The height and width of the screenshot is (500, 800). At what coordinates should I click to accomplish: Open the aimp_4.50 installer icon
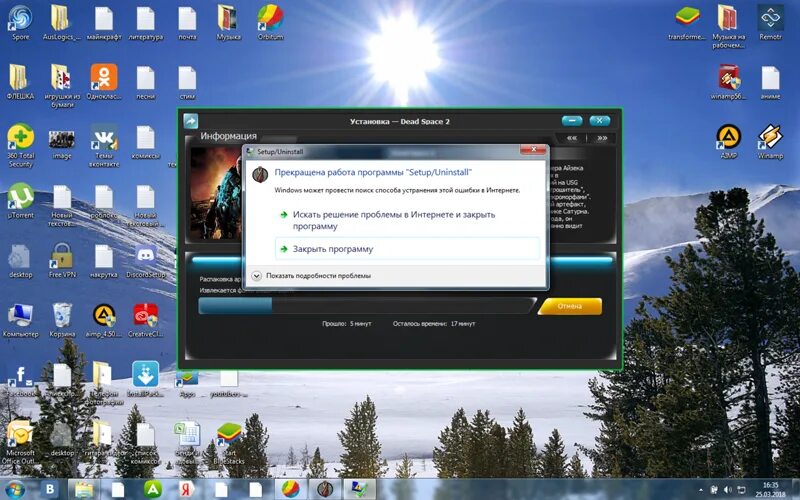point(104,319)
